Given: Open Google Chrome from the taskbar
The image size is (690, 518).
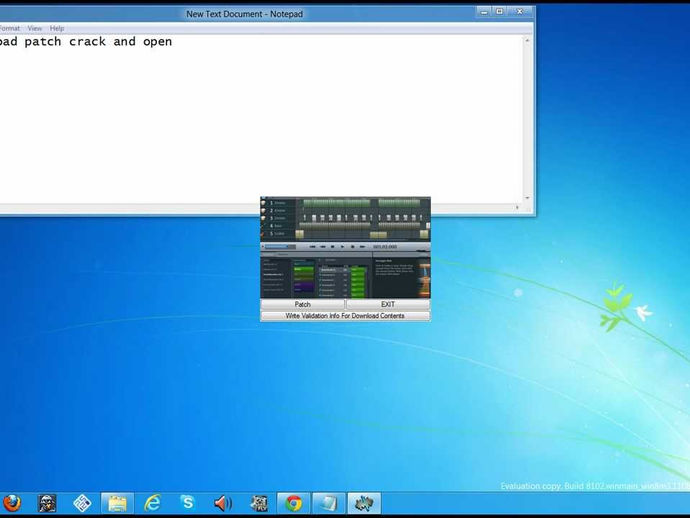Looking at the screenshot, I should point(294,503).
